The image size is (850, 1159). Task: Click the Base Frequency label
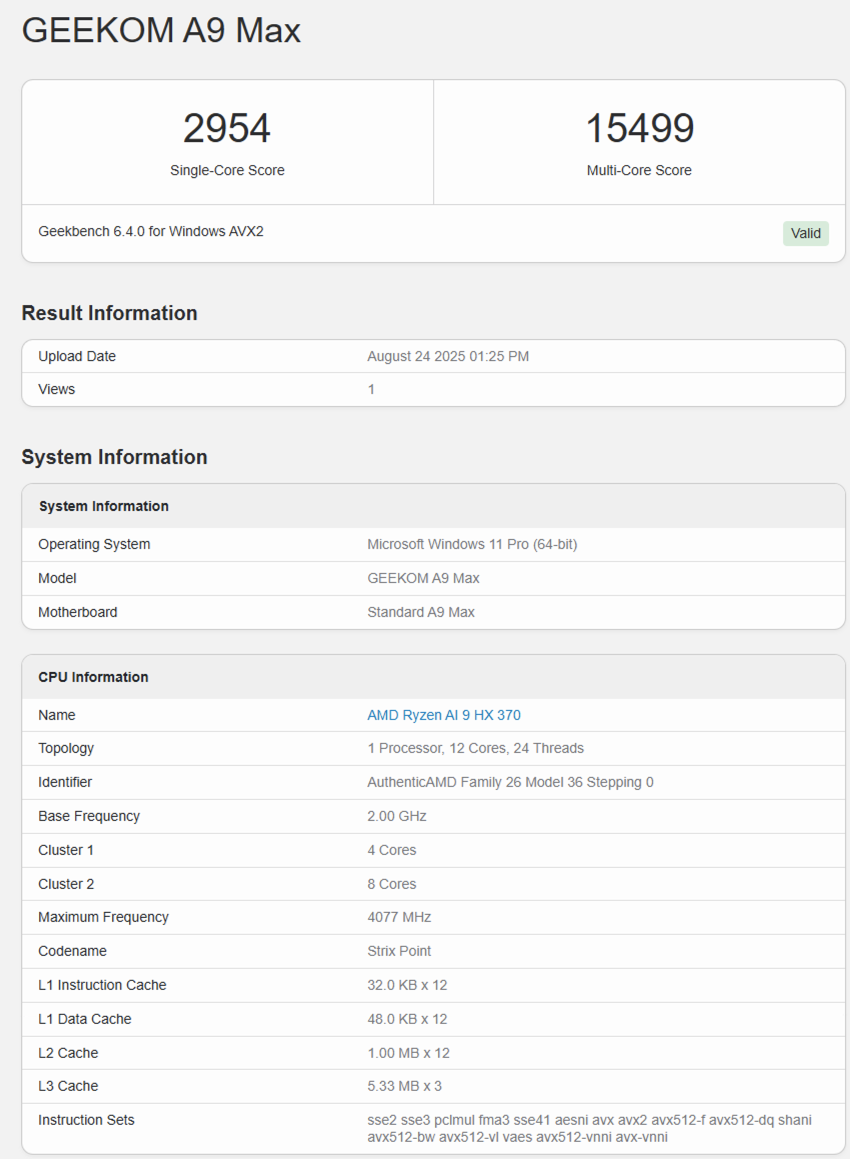(89, 816)
